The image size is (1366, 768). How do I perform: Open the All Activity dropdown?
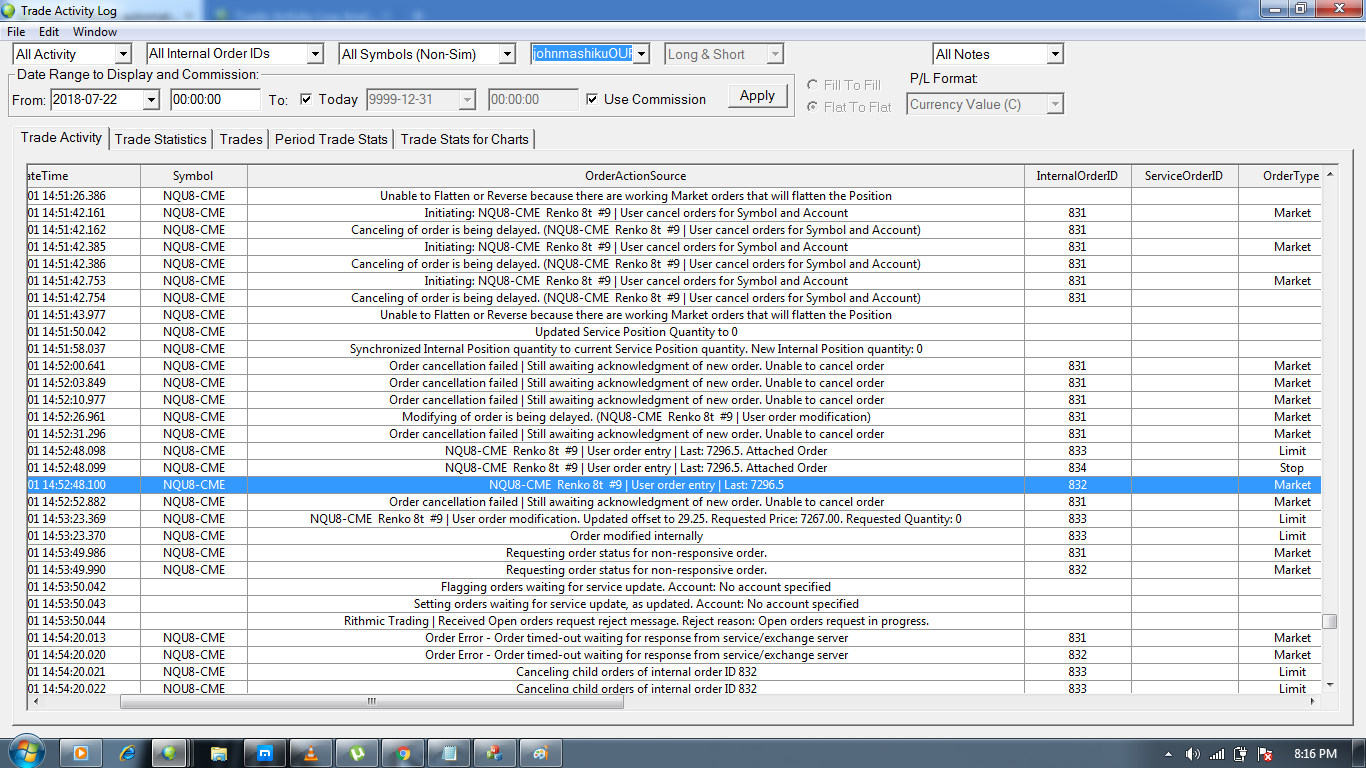[123, 54]
